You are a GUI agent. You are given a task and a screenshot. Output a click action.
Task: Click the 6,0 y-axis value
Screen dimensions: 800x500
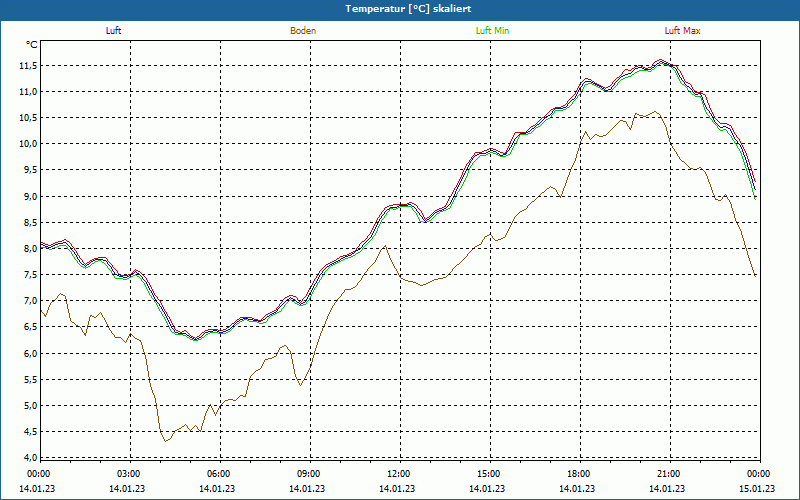(30, 353)
